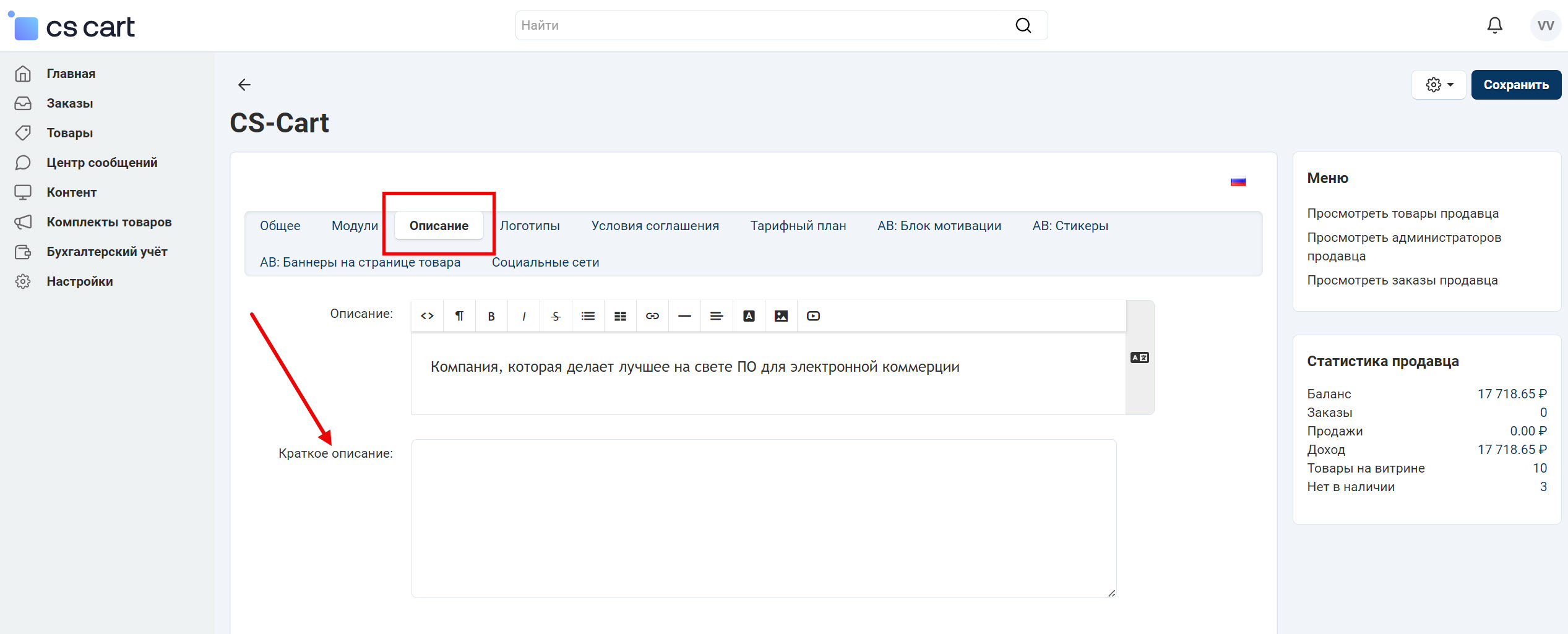The width and height of the screenshot is (1568, 634).
Task: Apply strikethrough in the description editor
Action: pyautogui.click(x=555, y=315)
